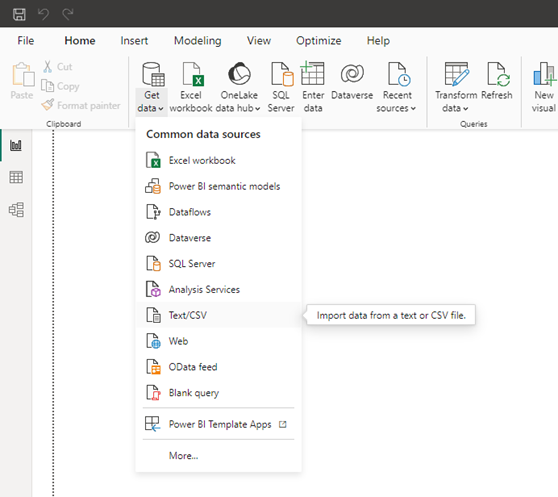Click More... at bottom of menu
The width and height of the screenshot is (558, 497).
pos(183,455)
